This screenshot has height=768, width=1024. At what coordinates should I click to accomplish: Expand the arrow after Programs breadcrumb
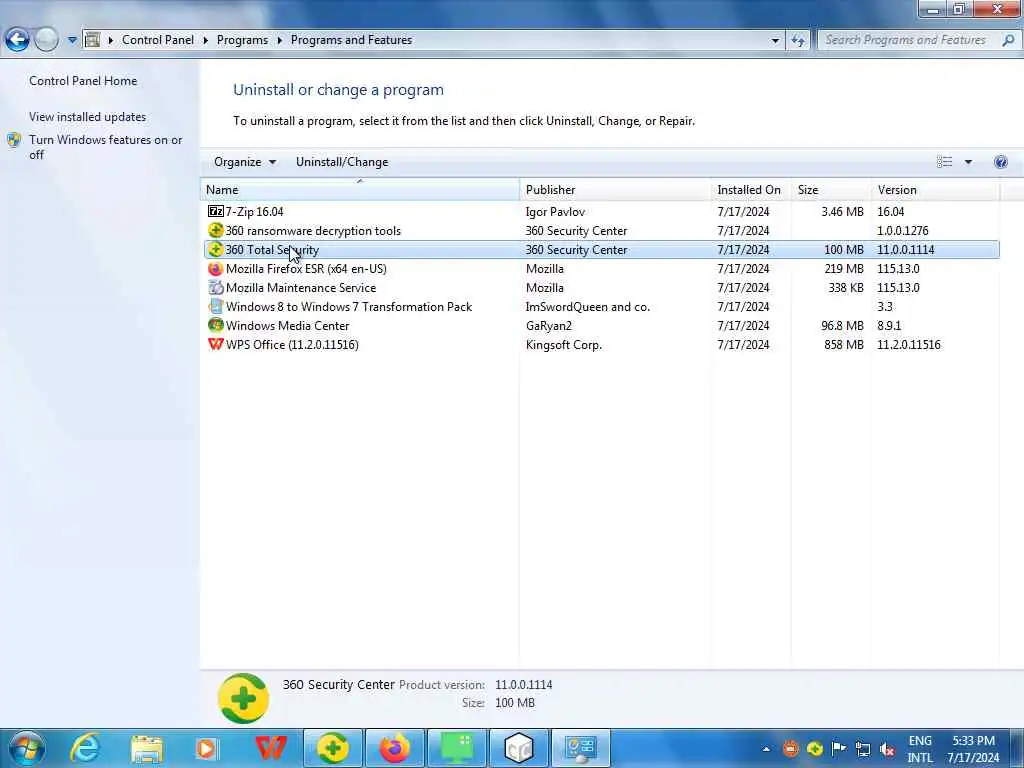pos(280,40)
